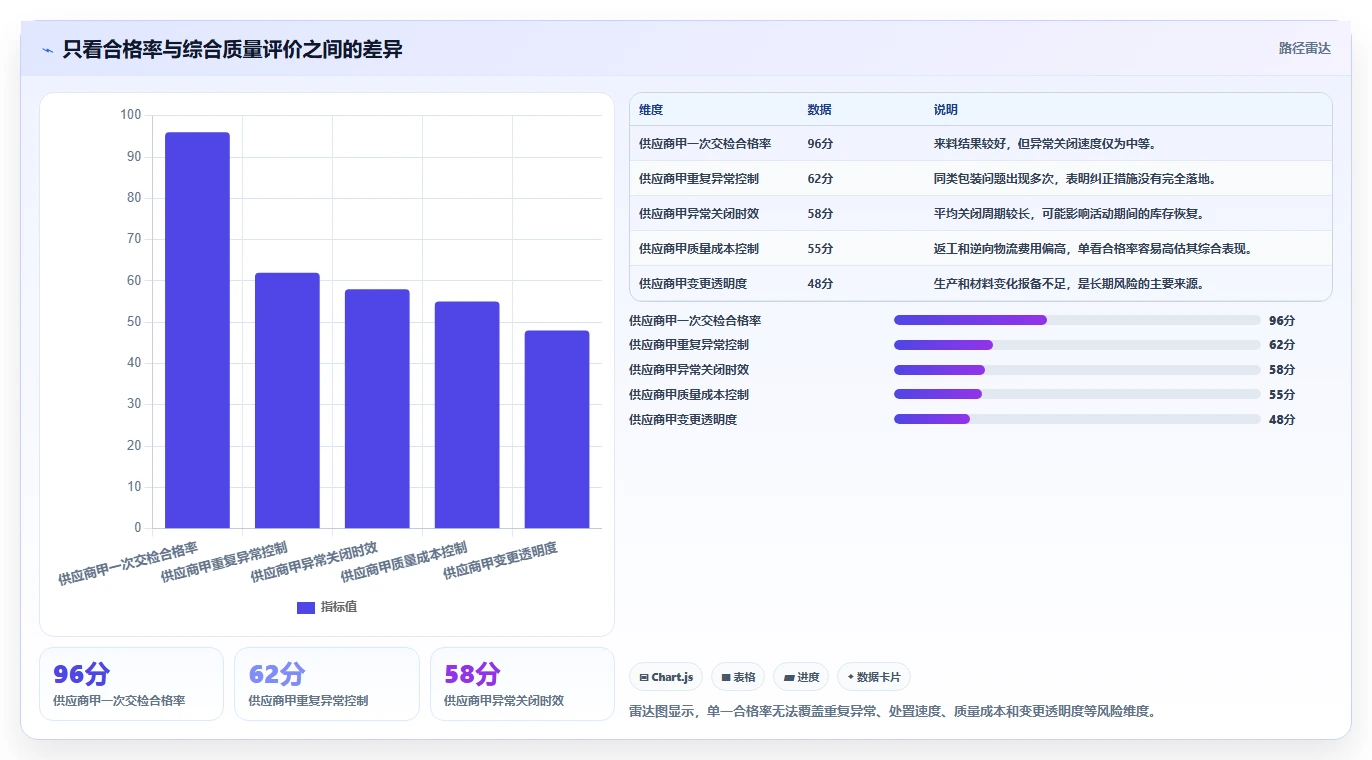Image resolution: width=1372 pixels, height=760 pixels.
Task: Click the 48分 value beside progress bar
Action: click(x=1282, y=420)
